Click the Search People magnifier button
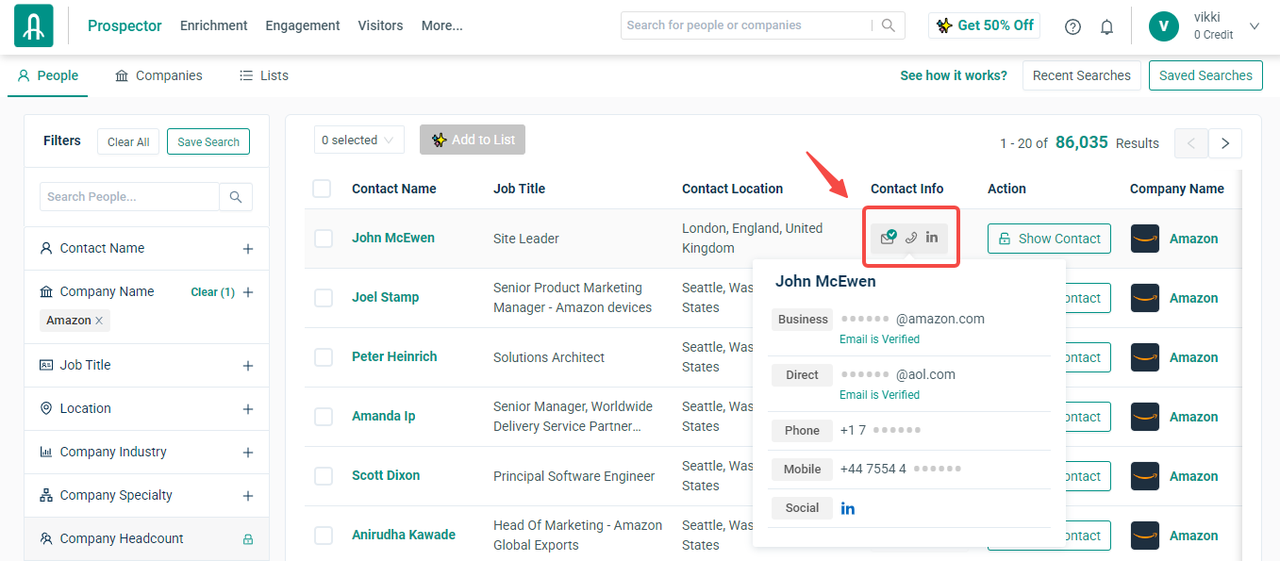1280x561 pixels. [x=236, y=197]
